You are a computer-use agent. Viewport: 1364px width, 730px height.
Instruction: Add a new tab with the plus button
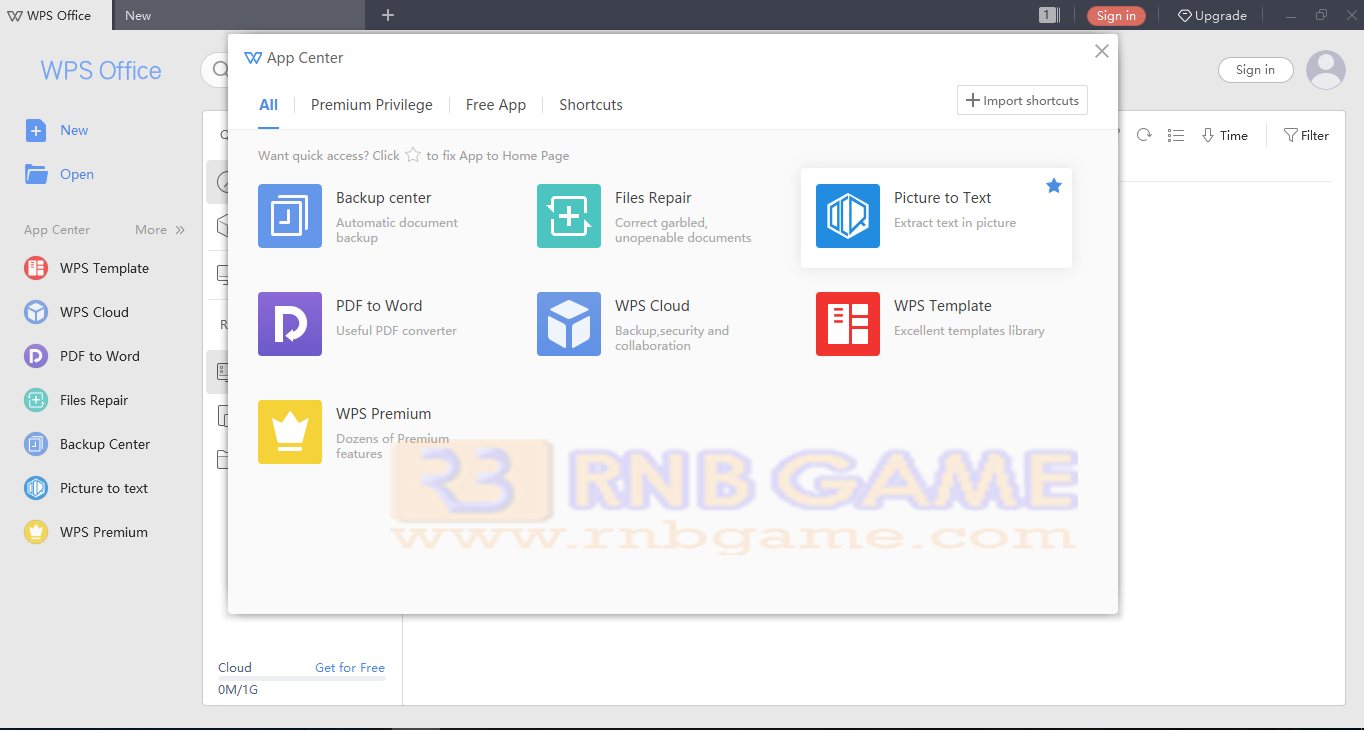tap(388, 15)
